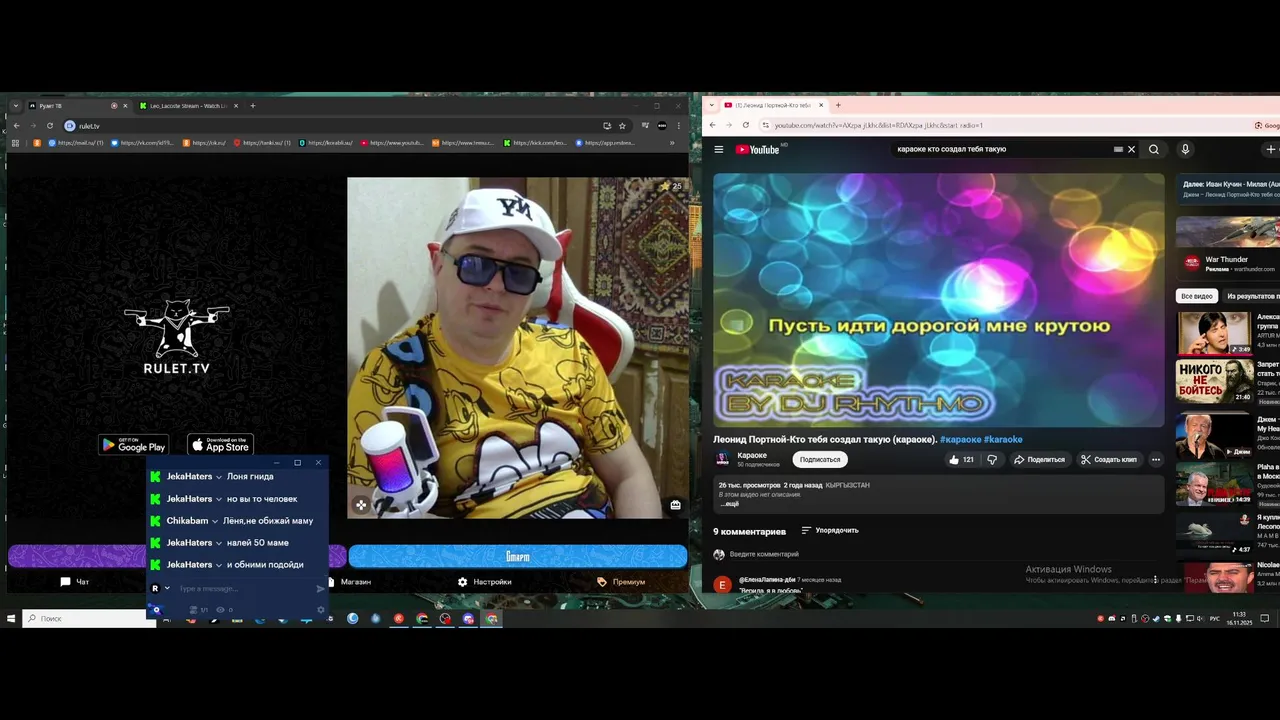This screenshot has width=1280, height=720.
Task: Go back in the YouTube browser window
Action: click(713, 125)
